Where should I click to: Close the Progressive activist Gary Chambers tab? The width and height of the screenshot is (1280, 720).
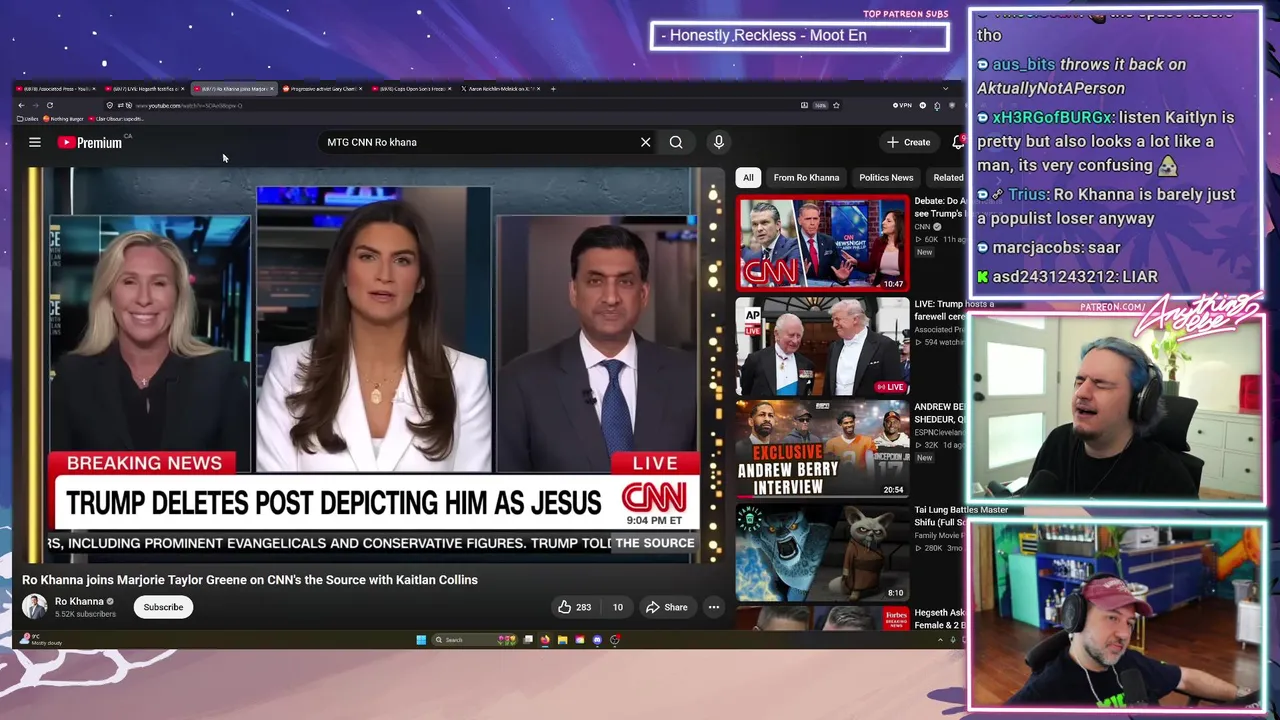[x=362, y=89]
